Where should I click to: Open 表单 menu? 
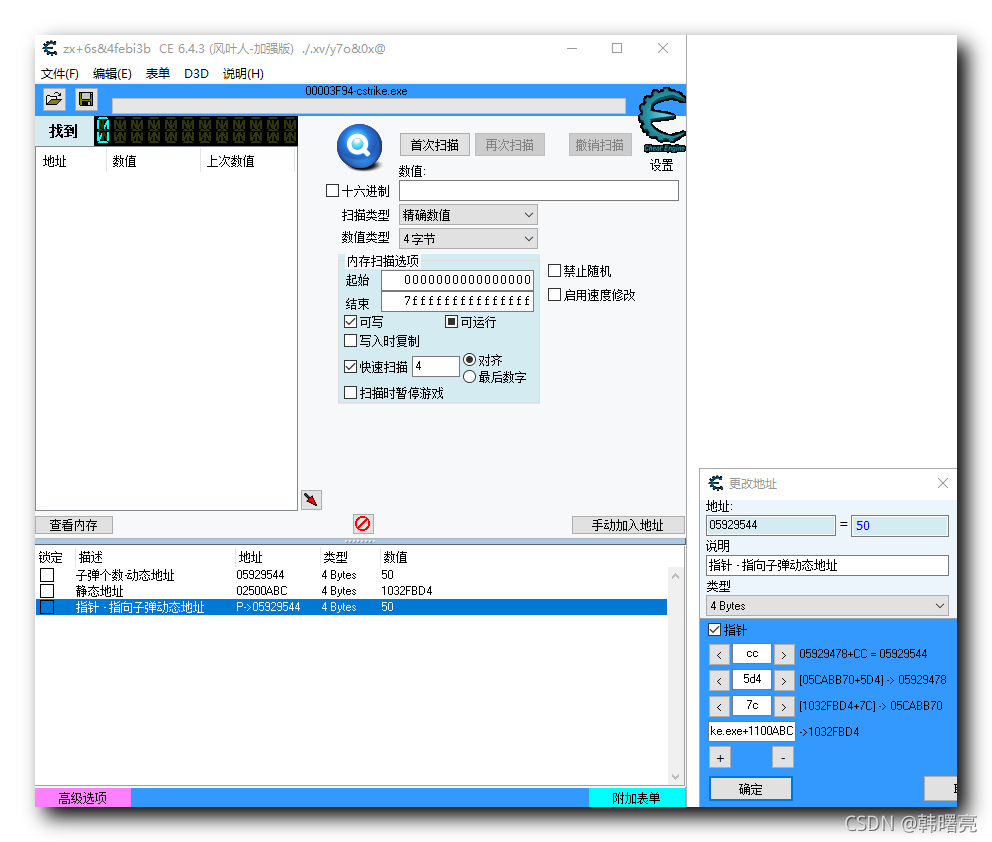tap(158, 73)
